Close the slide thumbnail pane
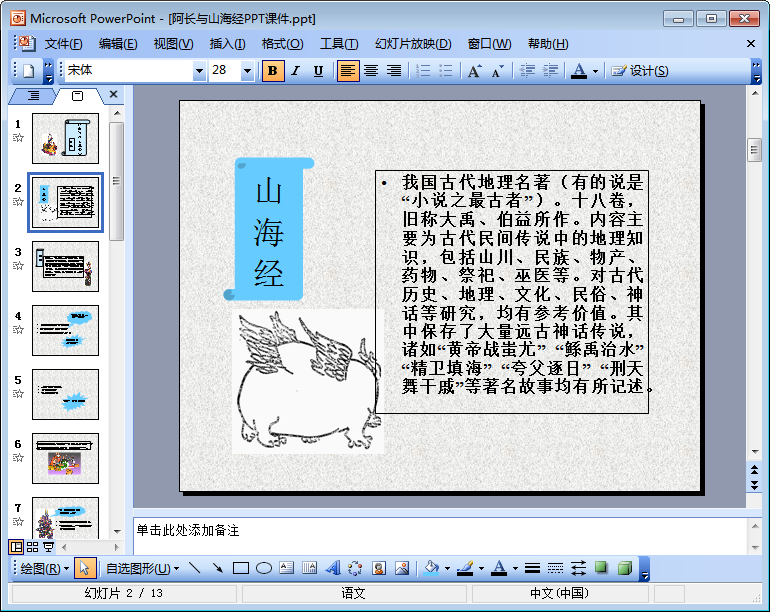 point(113,94)
